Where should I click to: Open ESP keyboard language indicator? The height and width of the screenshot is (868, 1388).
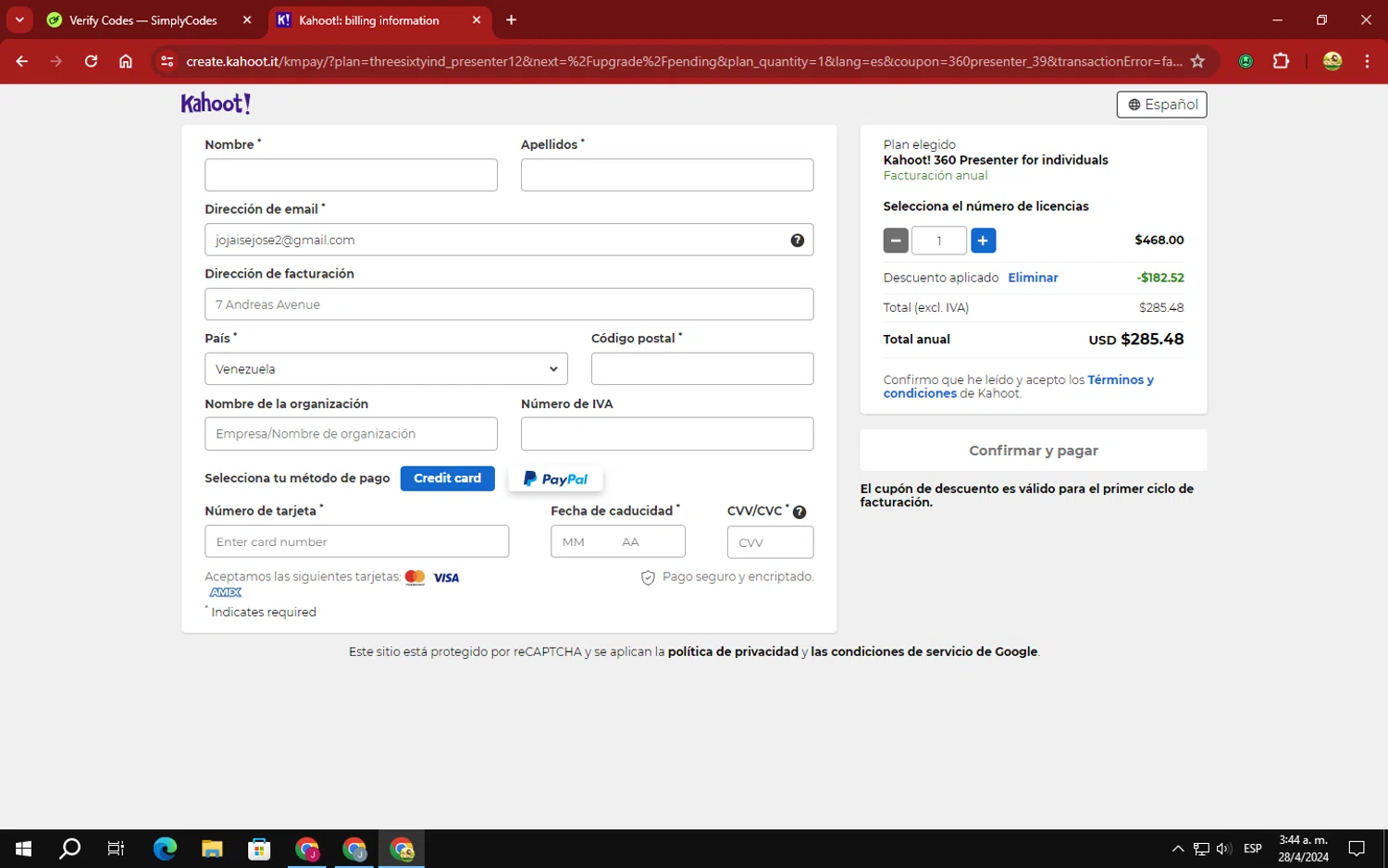(1253, 849)
